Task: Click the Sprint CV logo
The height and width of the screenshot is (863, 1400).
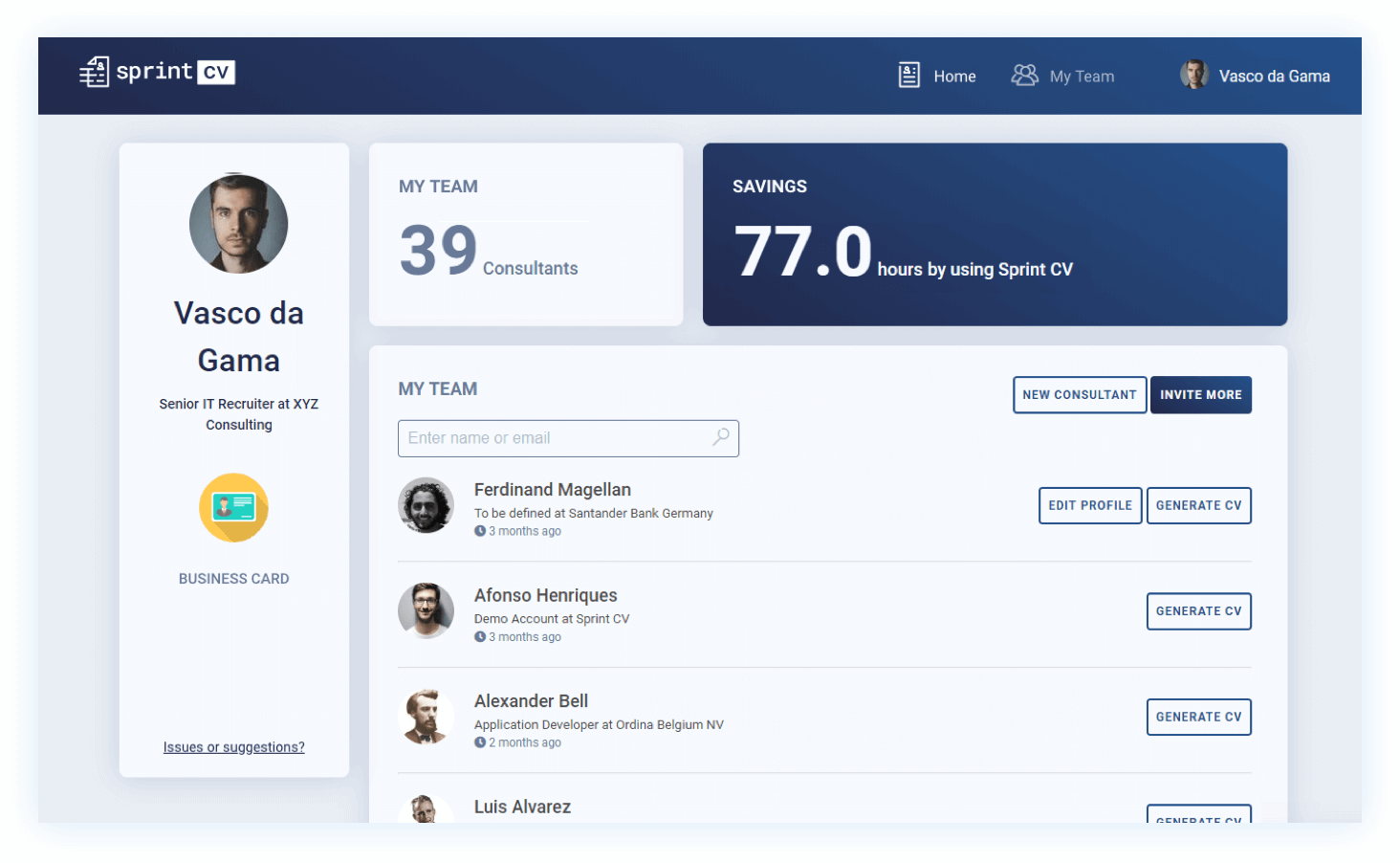Action: 158,72
